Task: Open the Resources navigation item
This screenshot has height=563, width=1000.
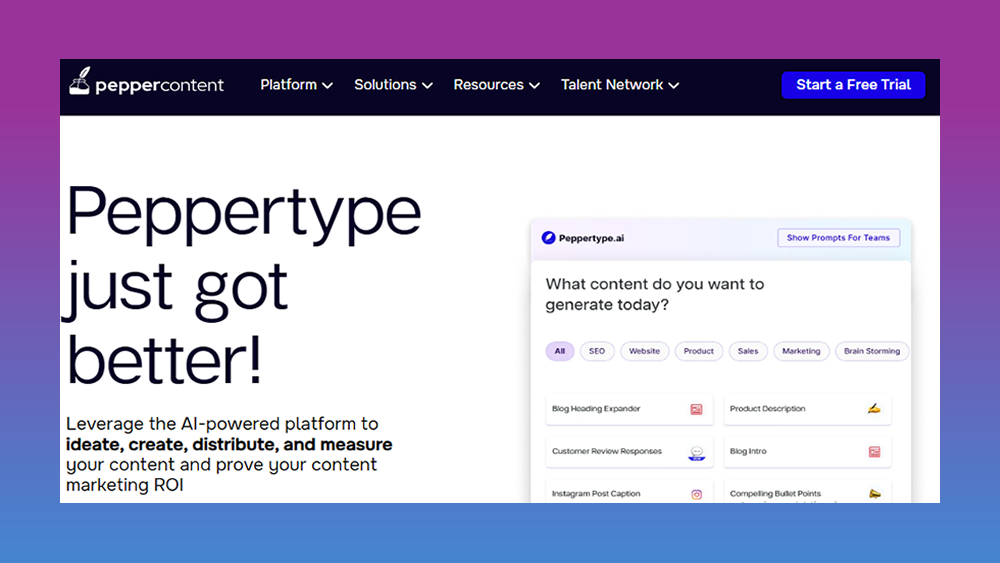Action: click(x=497, y=85)
